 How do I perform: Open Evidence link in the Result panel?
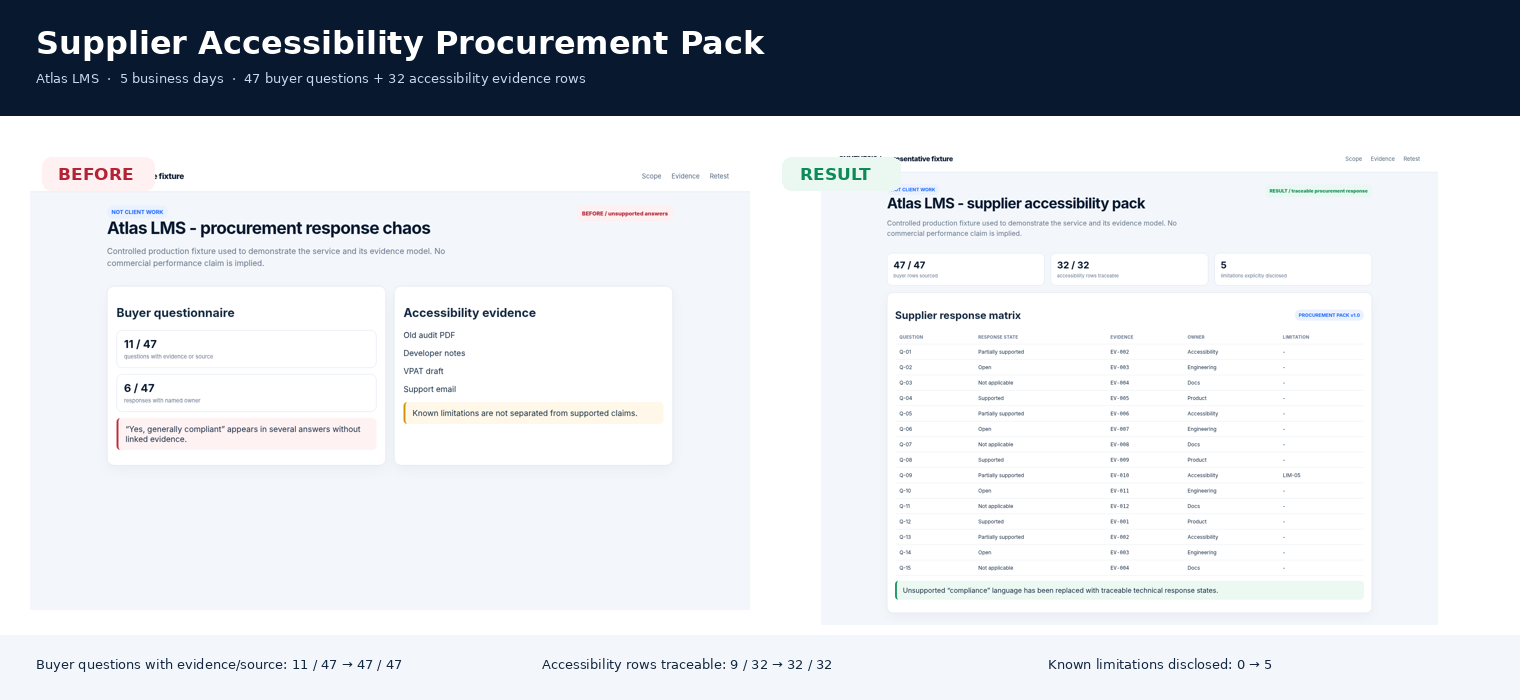point(1382,159)
